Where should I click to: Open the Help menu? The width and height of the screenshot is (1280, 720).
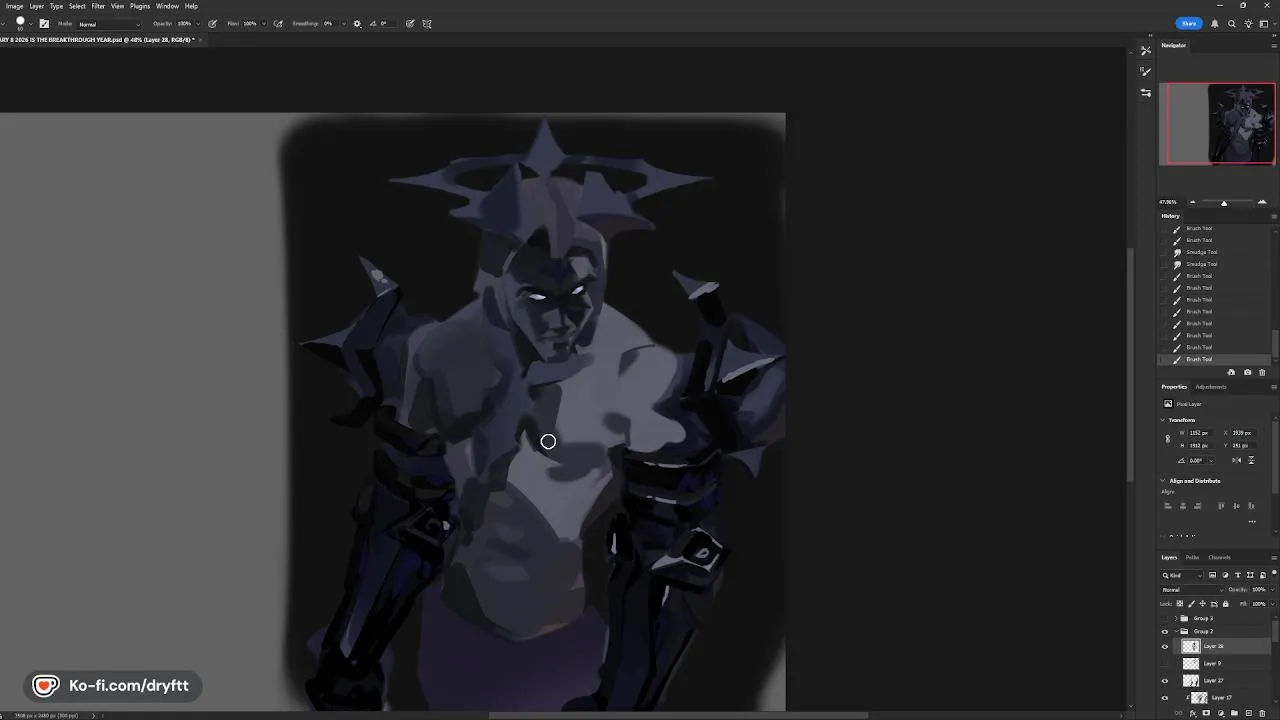[x=191, y=6]
